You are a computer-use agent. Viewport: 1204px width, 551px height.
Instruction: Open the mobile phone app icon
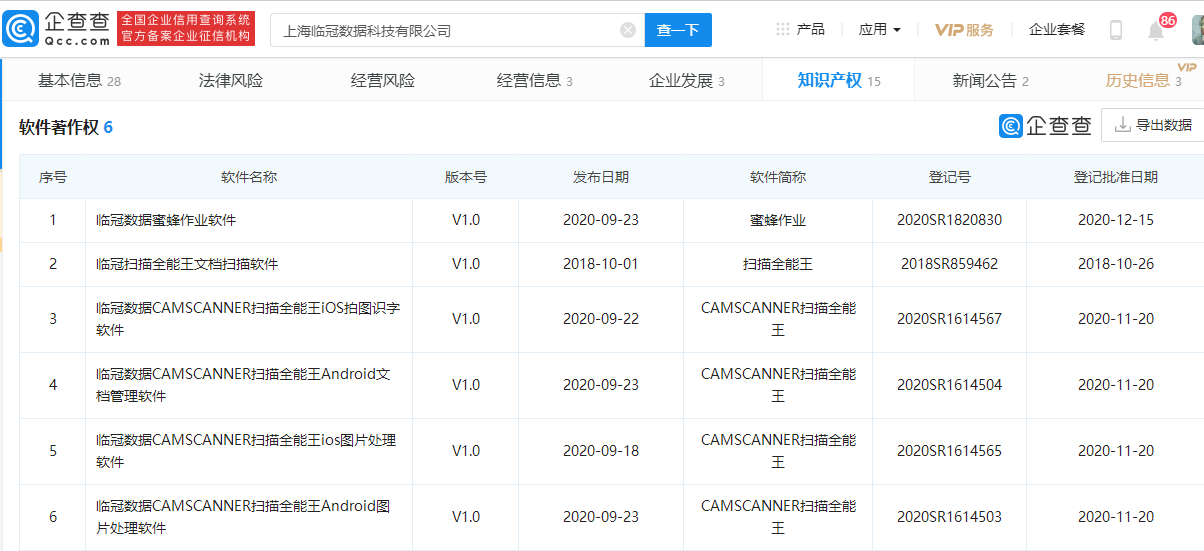point(1116,30)
